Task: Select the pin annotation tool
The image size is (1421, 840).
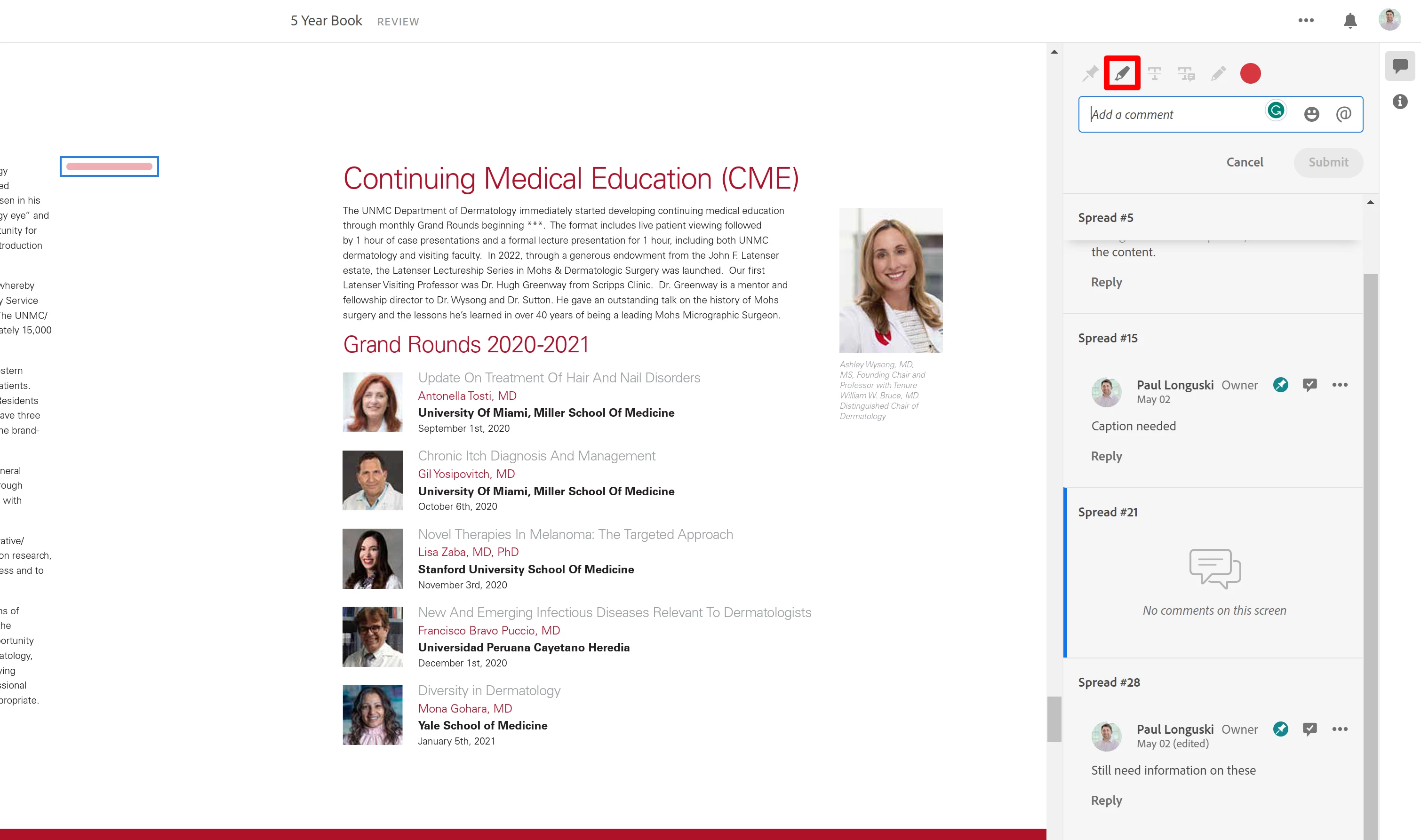Action: pos(1090,73)
